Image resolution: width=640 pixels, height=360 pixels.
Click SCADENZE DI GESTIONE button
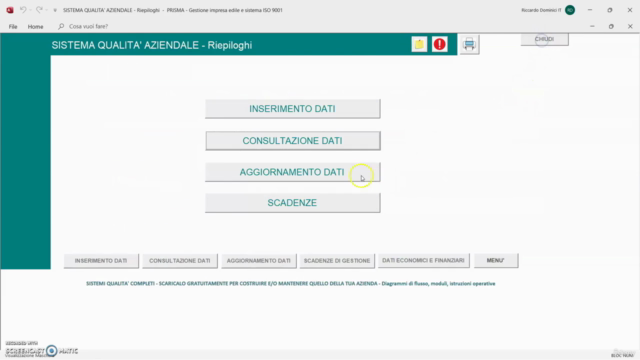(337, 260)
